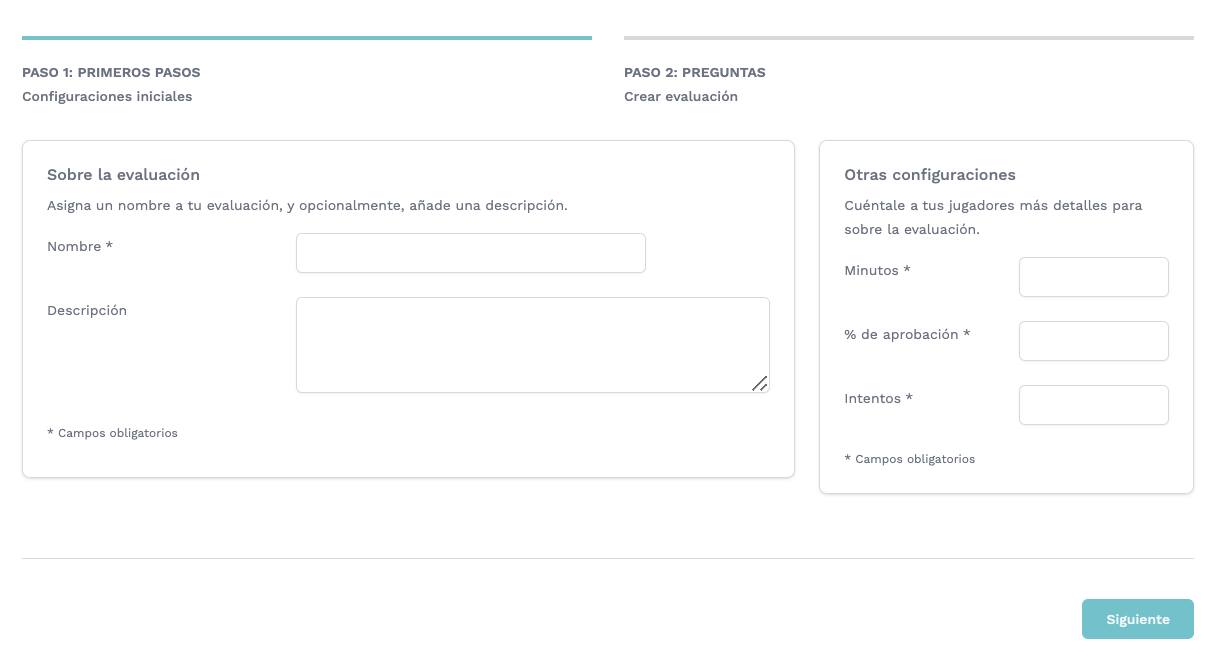The height and width of the screenshot is (664, 1206).
Task: Click the Intentos input field
Action: pyautogui.click(x=1093, y=405)
